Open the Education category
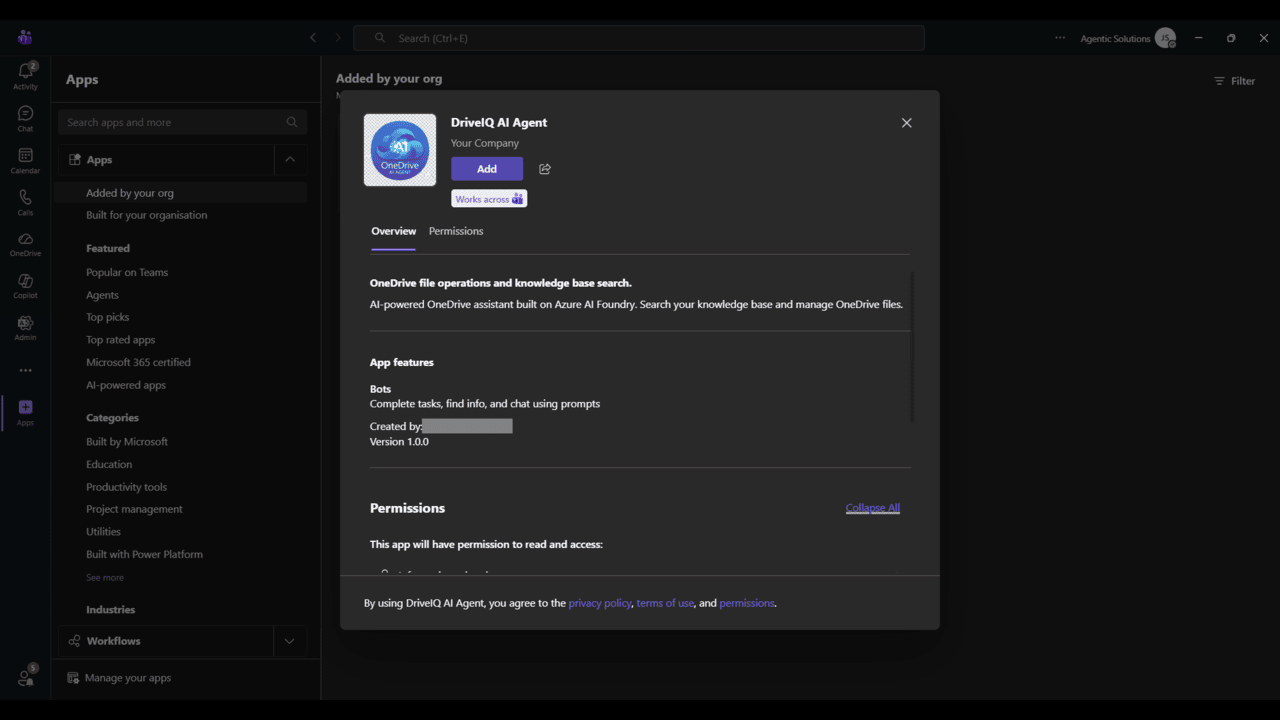1280x720 pixels. tap(109, 464)
